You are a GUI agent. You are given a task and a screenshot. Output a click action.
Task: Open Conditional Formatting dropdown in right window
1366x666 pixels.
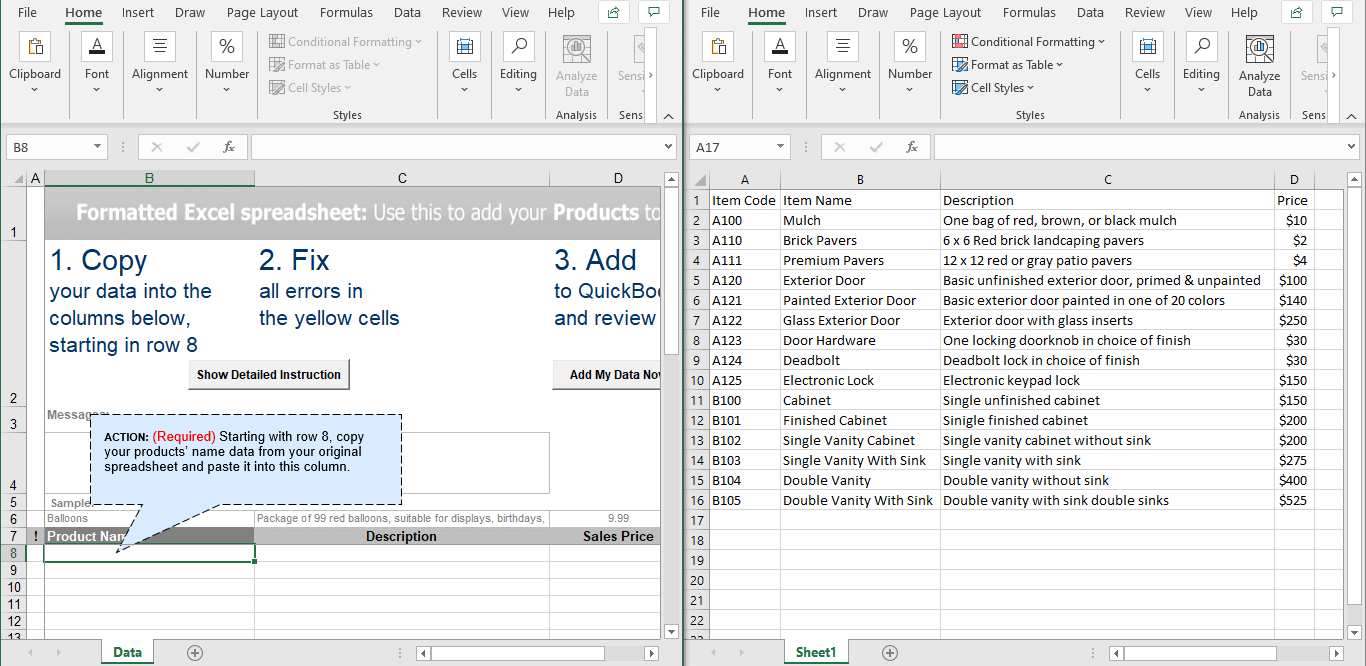pos(1028,41)
